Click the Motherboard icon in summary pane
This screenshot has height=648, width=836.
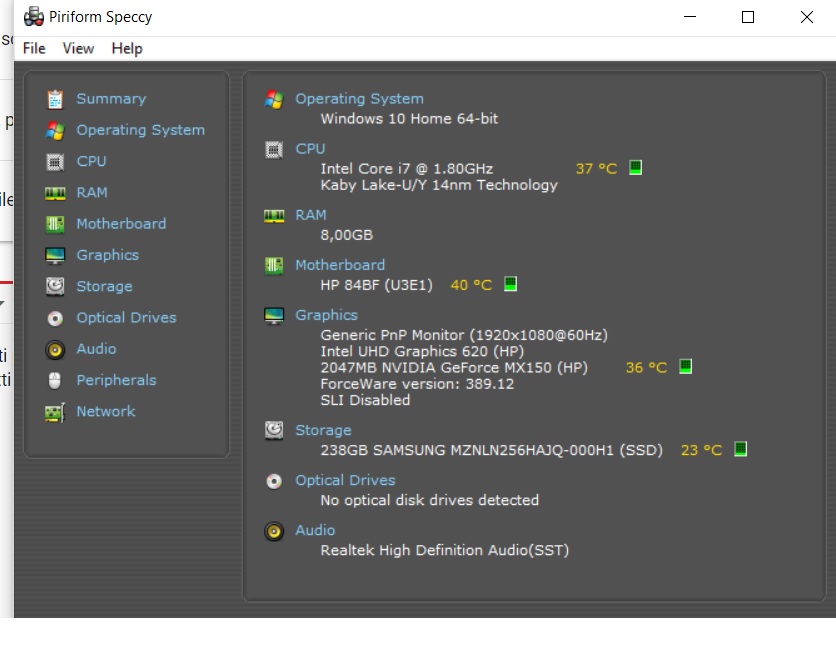pyautogui.click(x=274, y=265)
